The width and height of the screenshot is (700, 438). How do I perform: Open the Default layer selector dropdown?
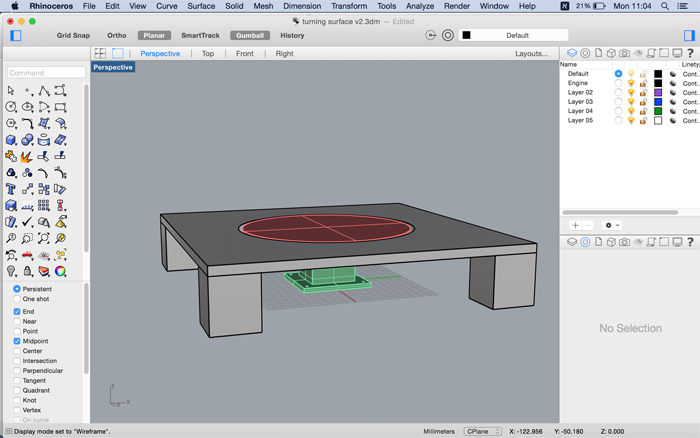[513, 35]
